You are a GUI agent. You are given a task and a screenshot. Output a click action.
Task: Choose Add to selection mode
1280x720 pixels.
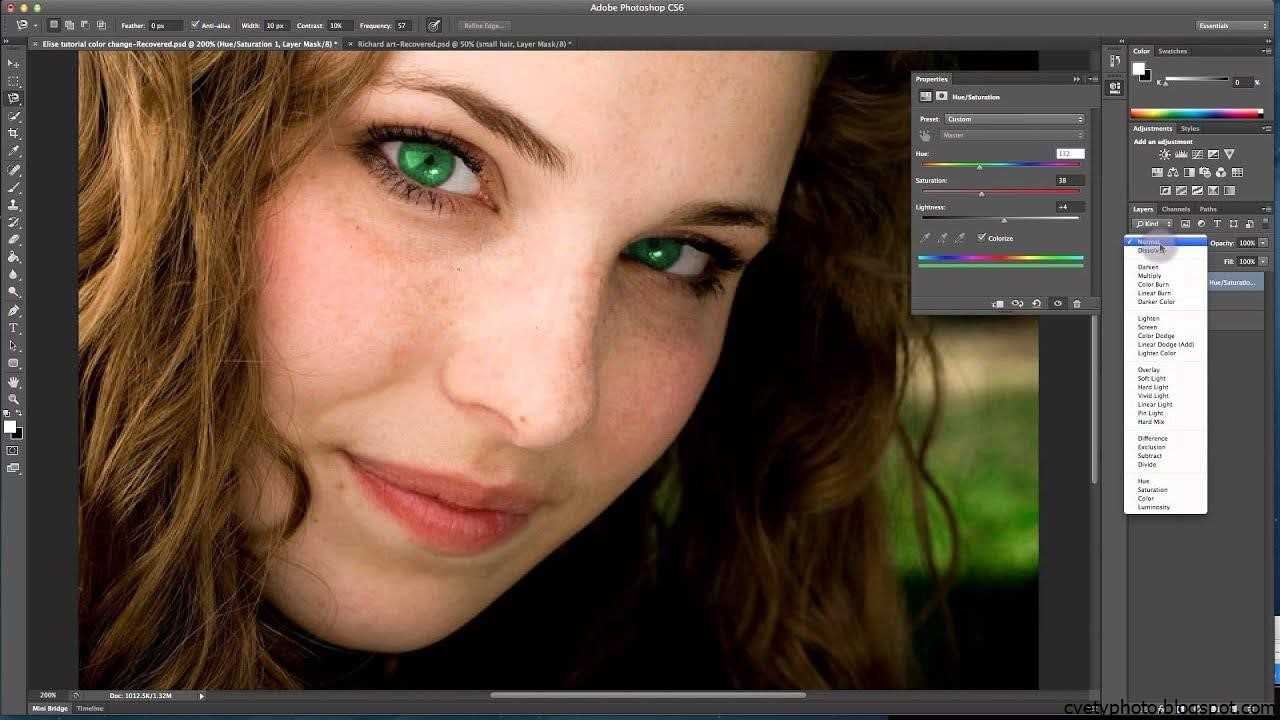point(70,25)
